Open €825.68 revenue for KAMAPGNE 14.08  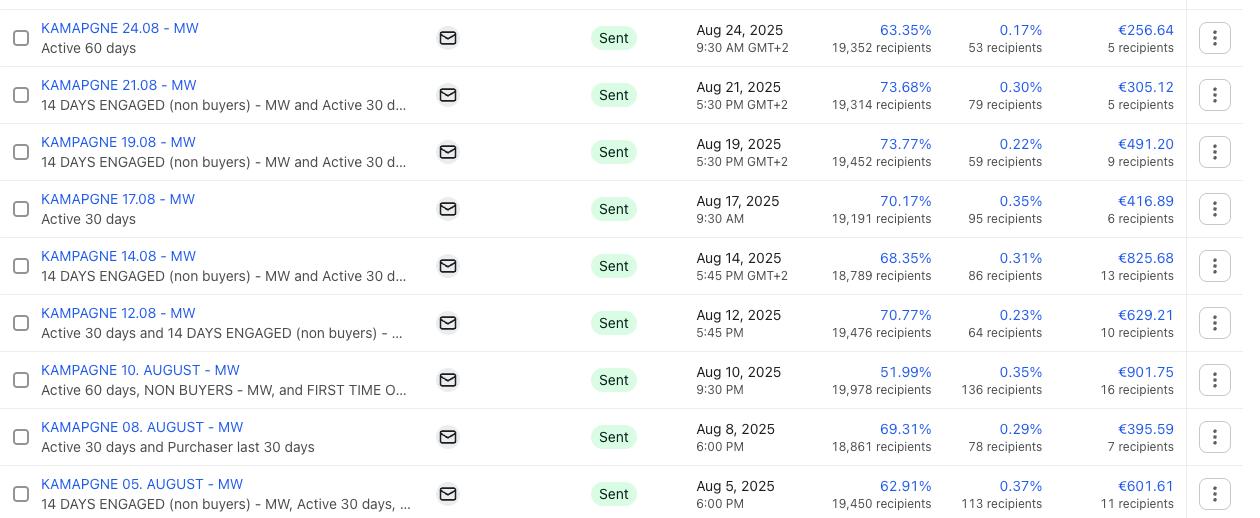[x=1145, y=258]
